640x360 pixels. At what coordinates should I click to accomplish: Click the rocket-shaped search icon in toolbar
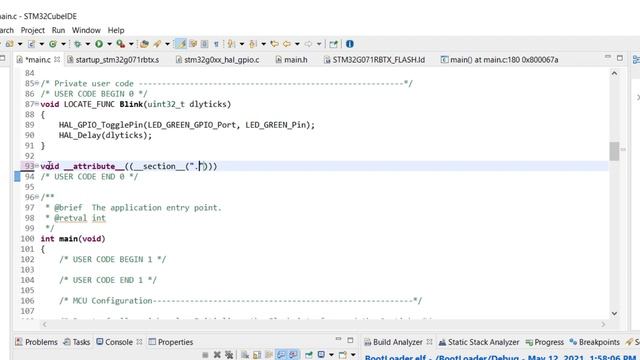pyautogui.click(x=157, y=44)
